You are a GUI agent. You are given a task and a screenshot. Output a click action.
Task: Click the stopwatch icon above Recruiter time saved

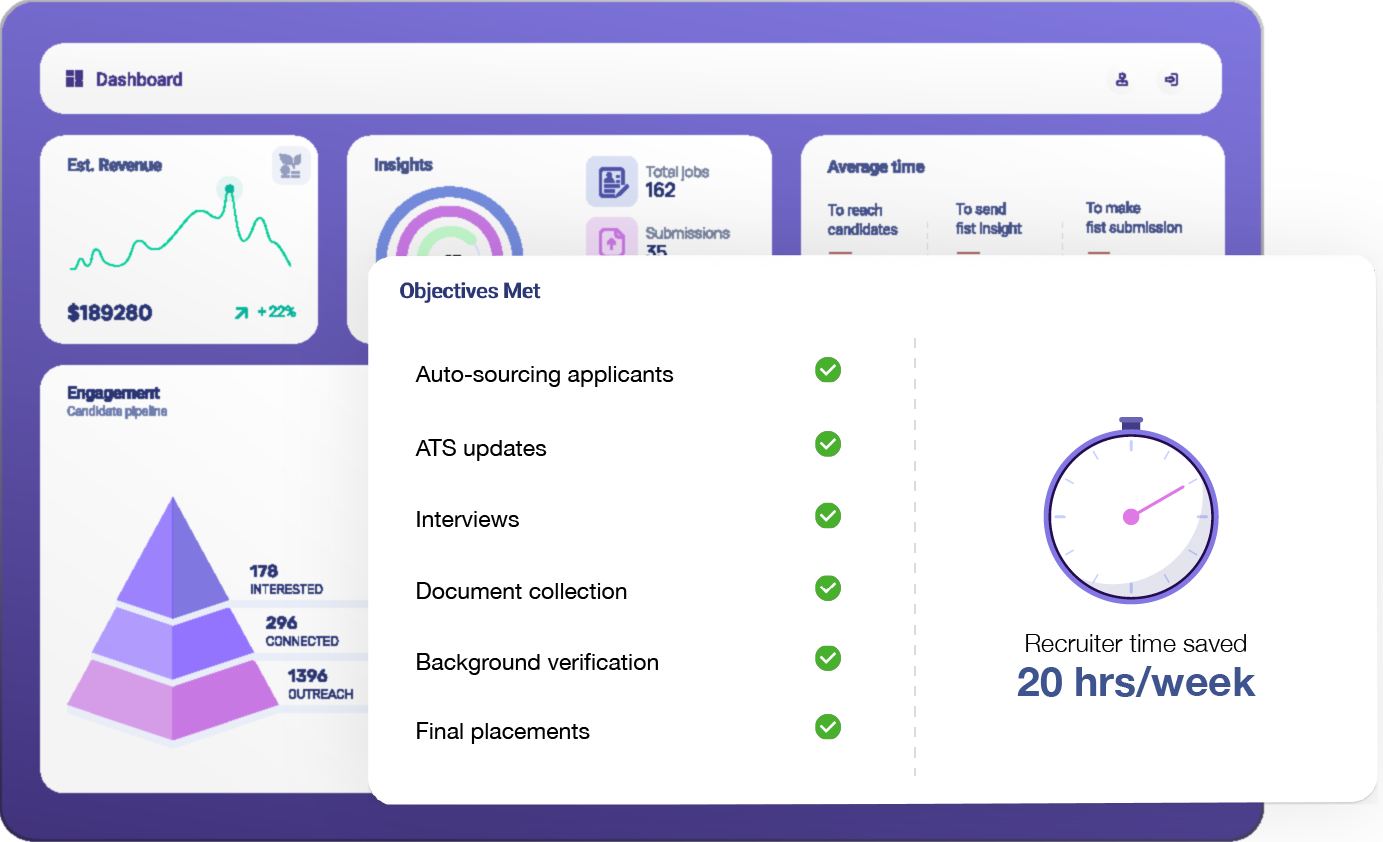click(x=1130, y=515)
